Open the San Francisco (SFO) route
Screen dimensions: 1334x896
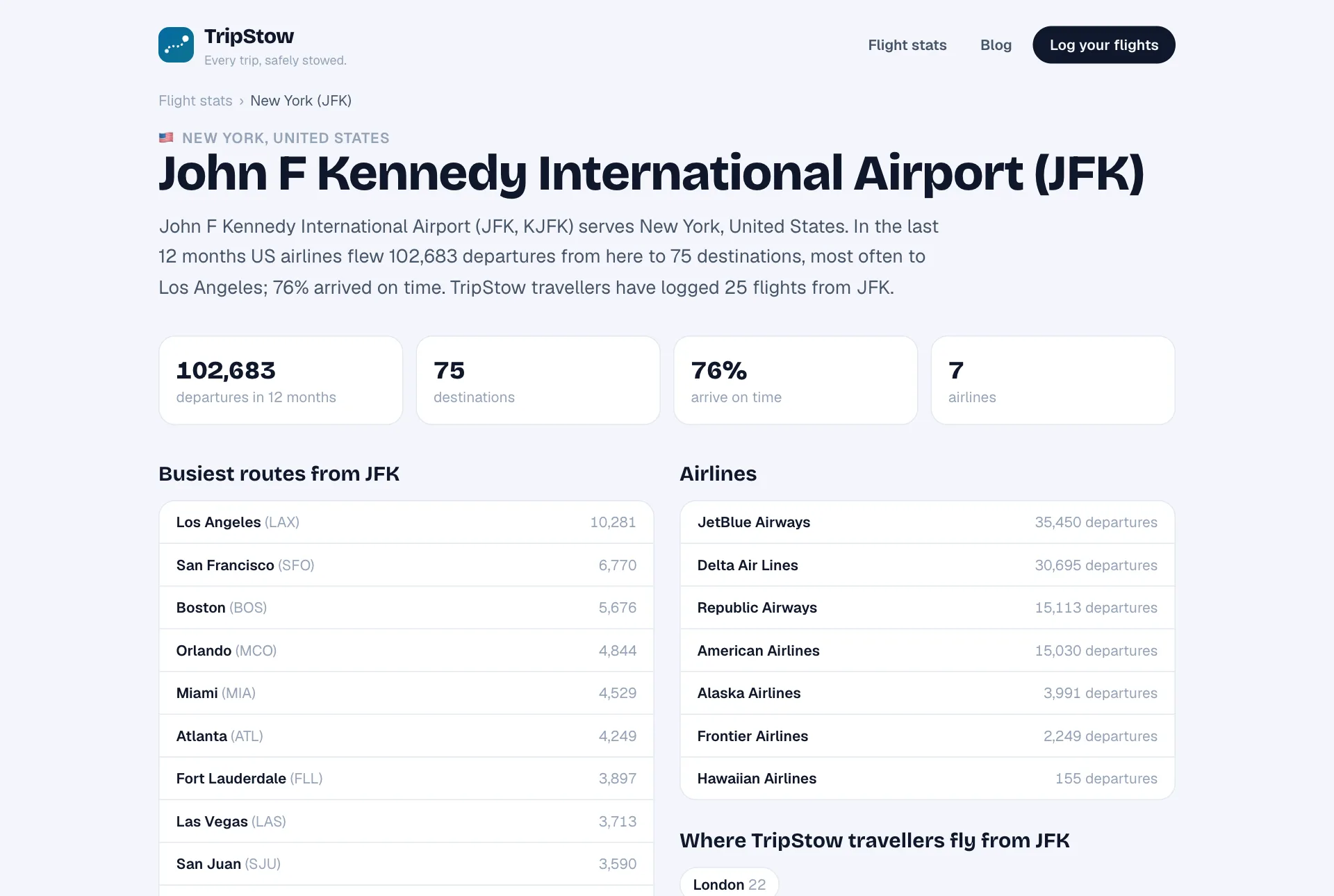click(406, 565)
